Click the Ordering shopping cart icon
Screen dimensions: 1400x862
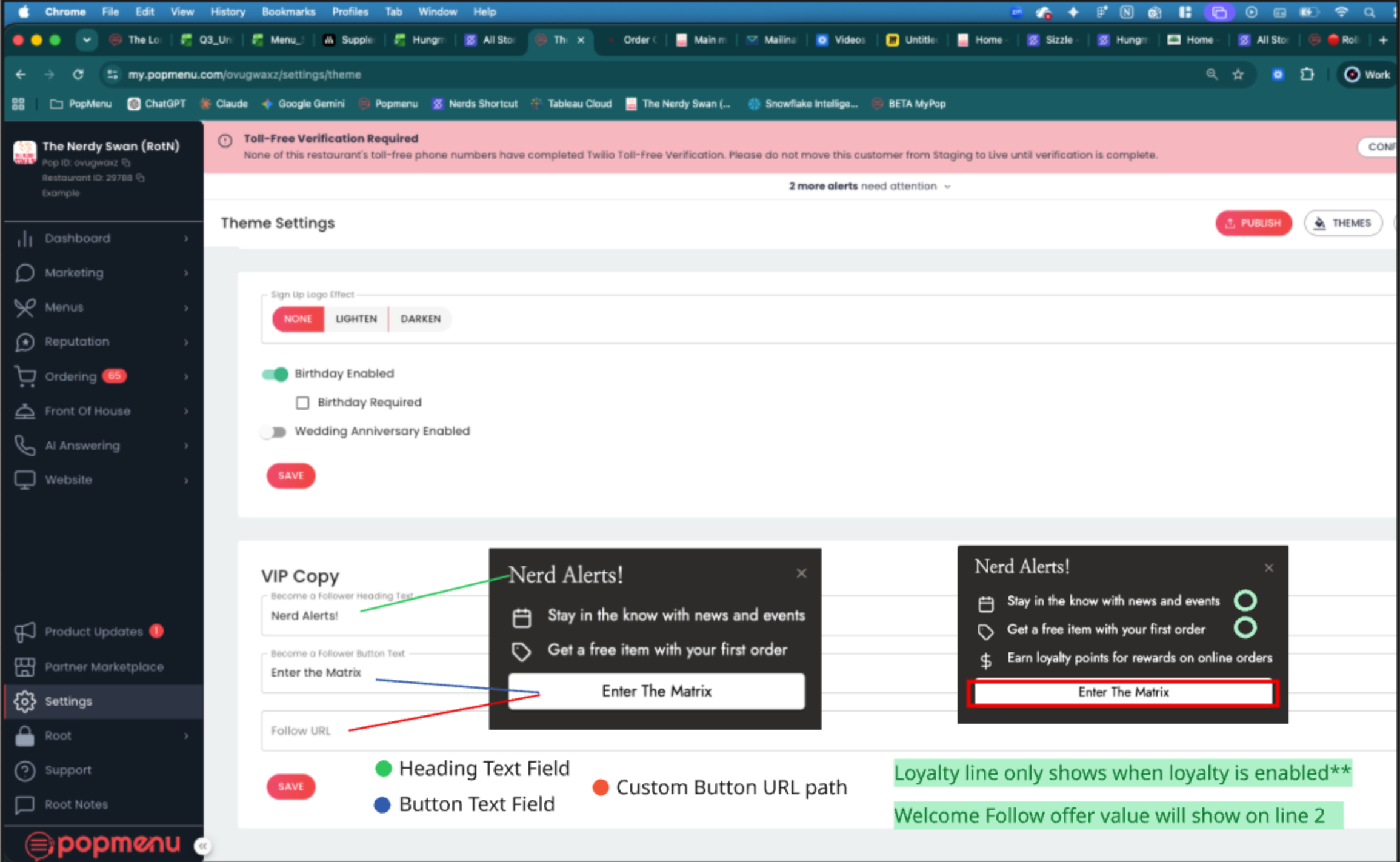point(25,376)
